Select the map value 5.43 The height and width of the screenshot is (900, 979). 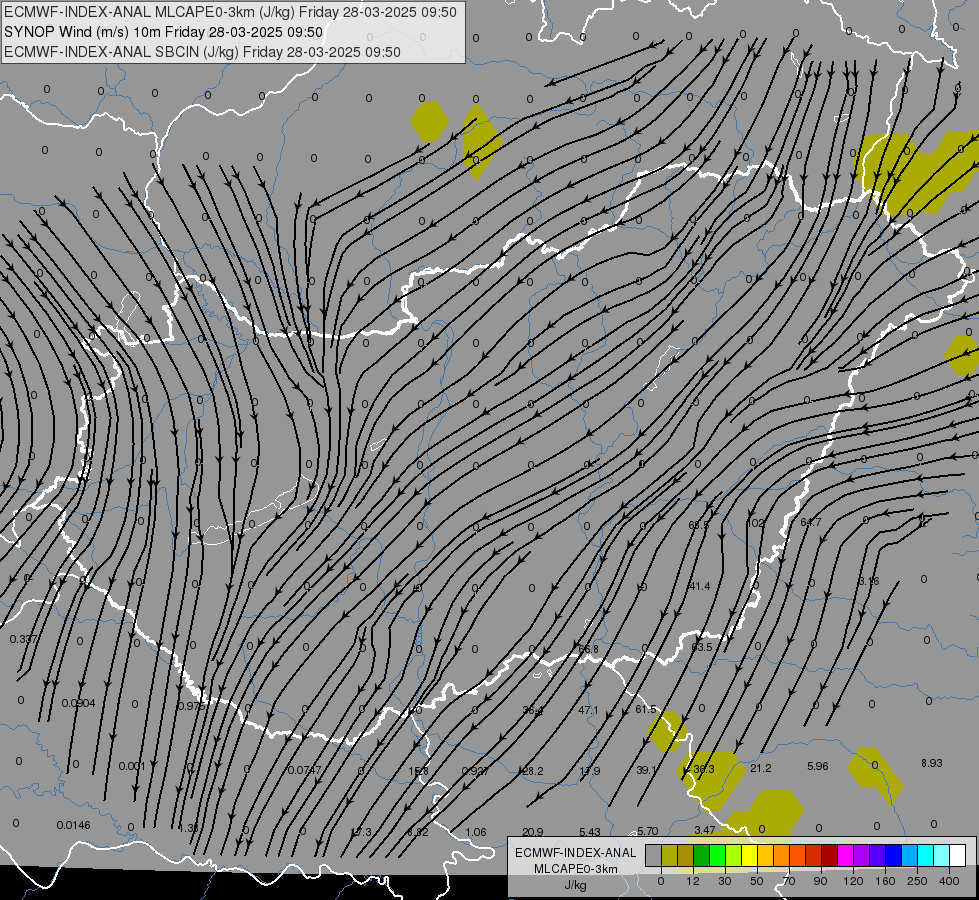(x=589, y=832)
